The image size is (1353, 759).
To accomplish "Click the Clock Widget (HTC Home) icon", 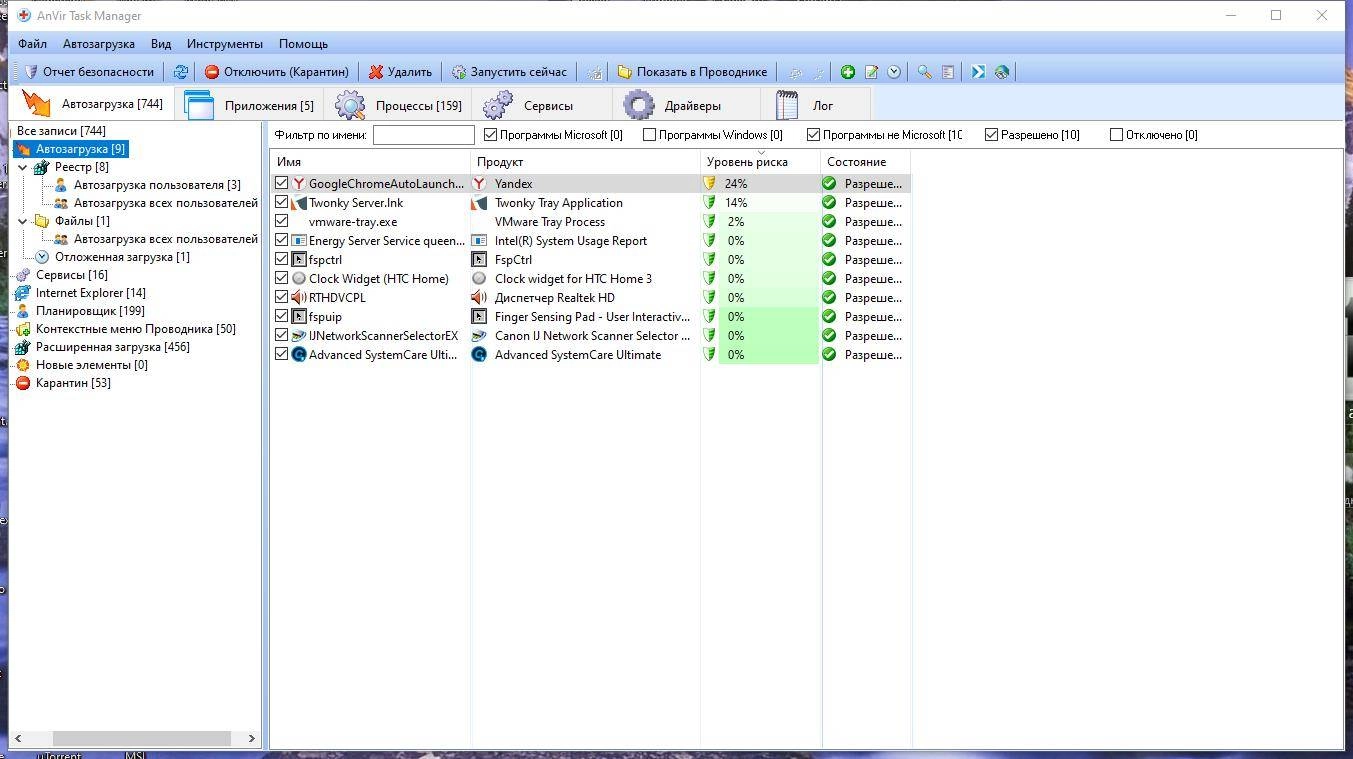I will 298,279.
